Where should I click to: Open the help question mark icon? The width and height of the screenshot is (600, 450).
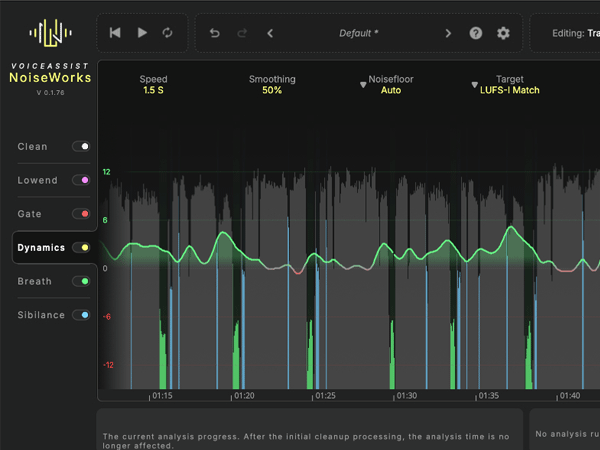pos(476,33)
